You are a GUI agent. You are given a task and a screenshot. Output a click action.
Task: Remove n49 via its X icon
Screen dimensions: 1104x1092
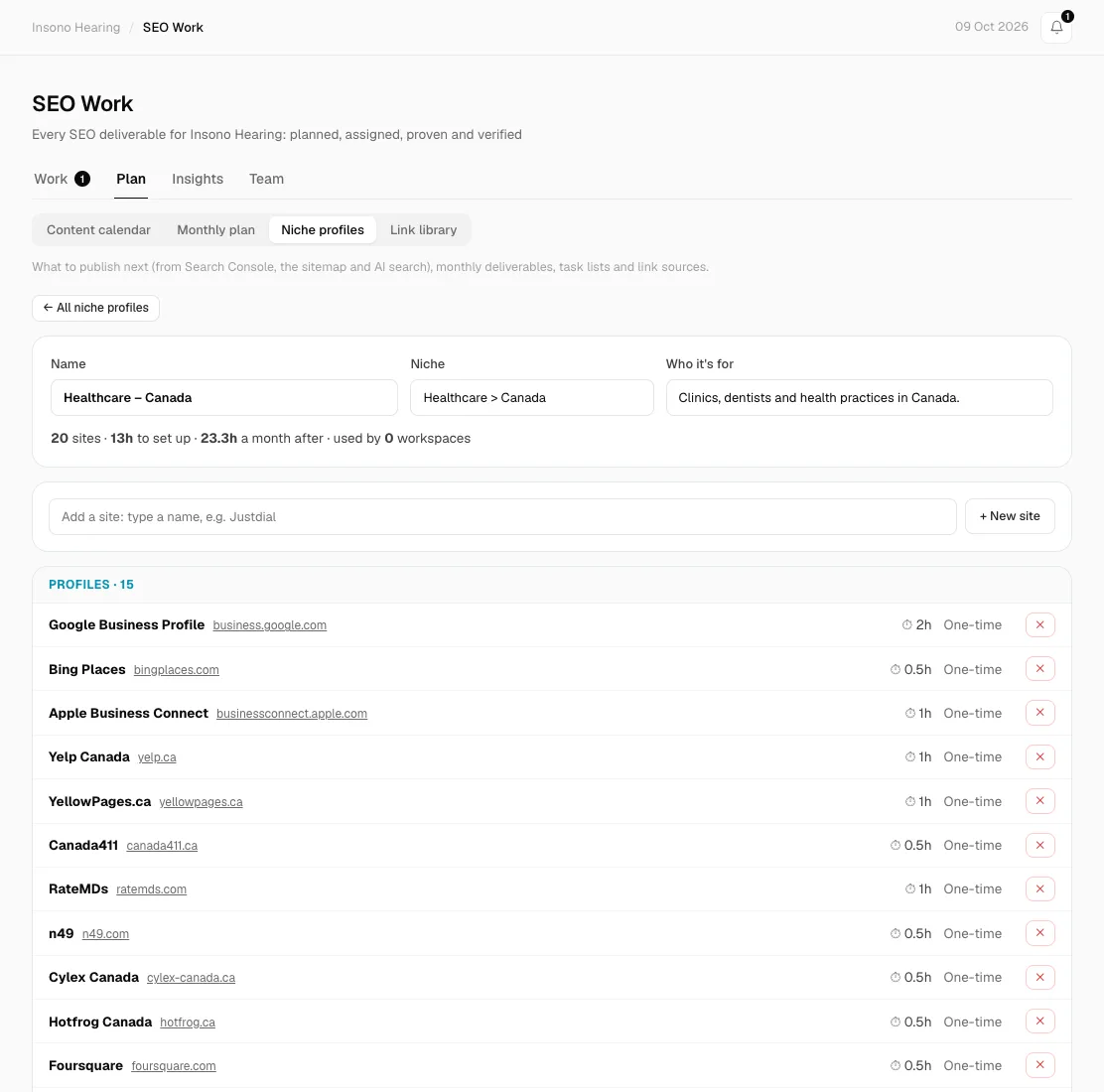1039,933
